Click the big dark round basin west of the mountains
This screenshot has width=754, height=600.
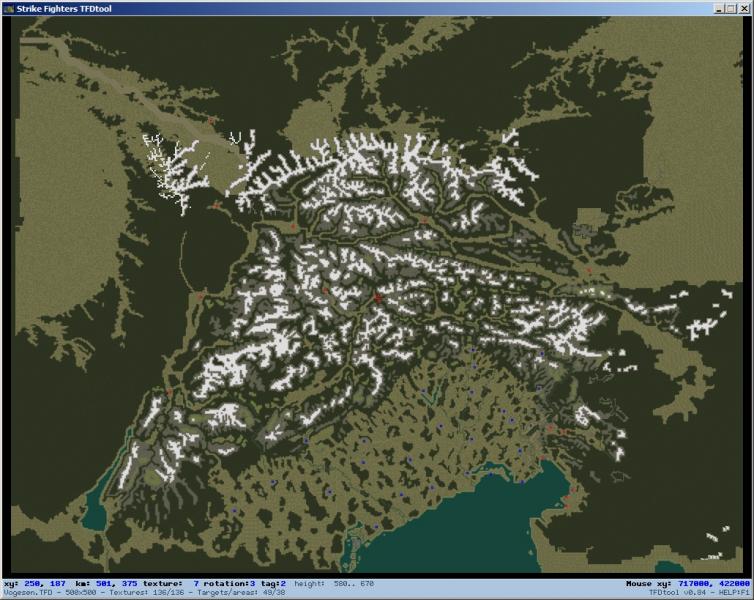(x=213, y=257)
